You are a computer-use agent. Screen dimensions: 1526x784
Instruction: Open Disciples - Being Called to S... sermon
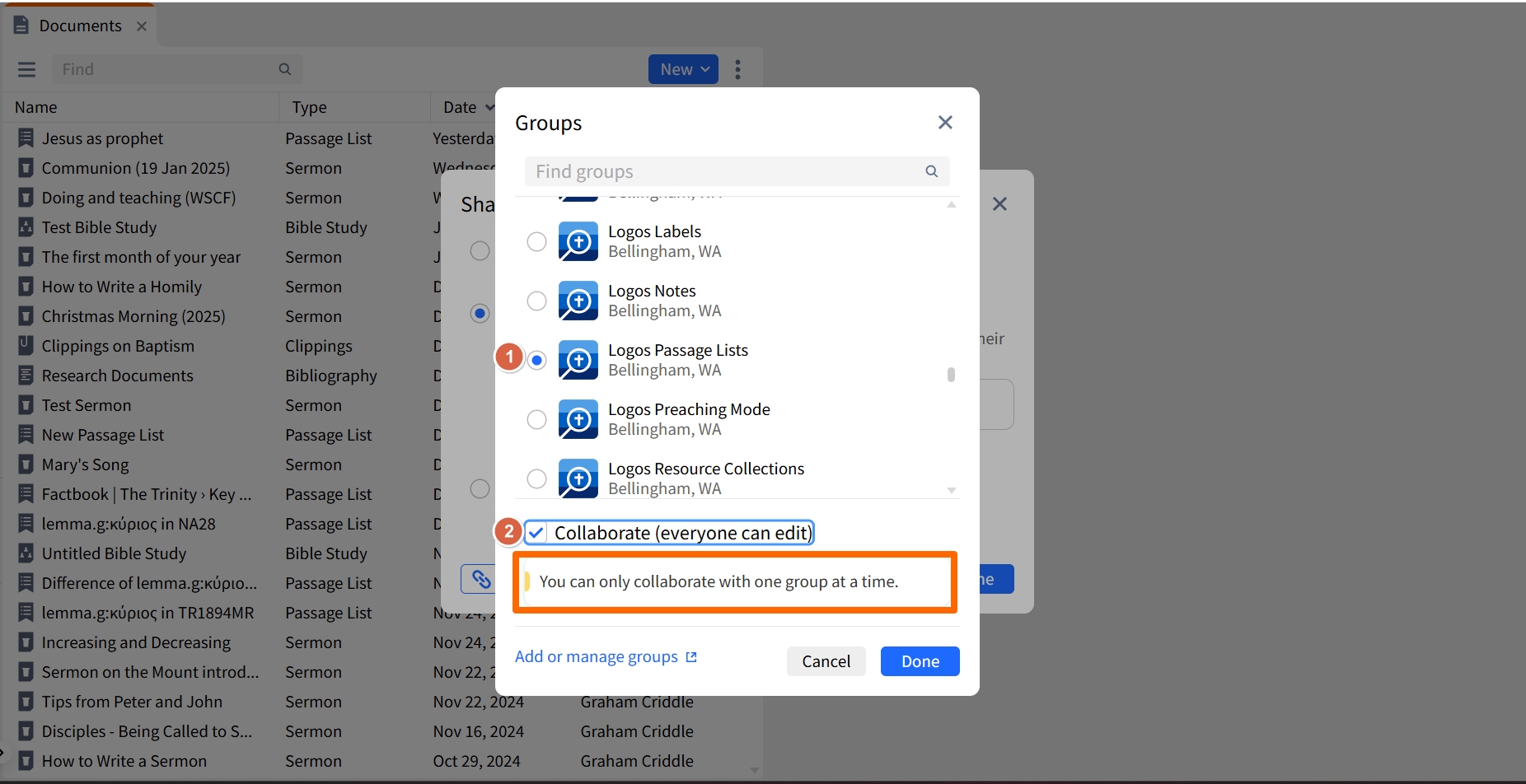pos(147,731)
